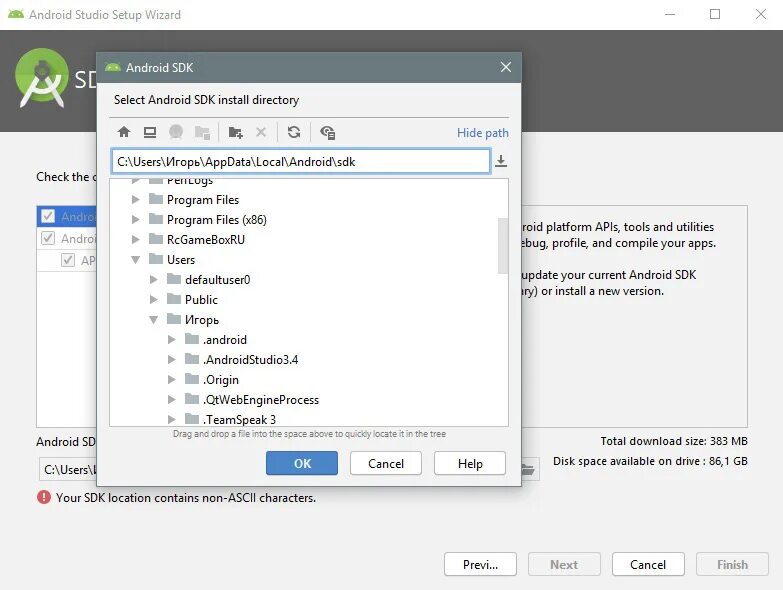The height and width of the screenshot is (590, 783).
Task: Click Previous button in Setup Wizard
Action: tap(480, 565)
